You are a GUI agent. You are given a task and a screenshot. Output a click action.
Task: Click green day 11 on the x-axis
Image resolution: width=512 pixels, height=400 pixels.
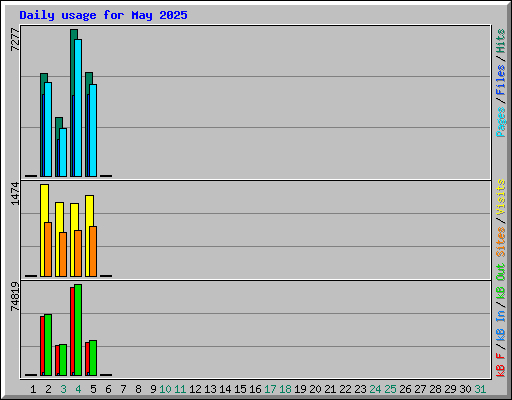click(x=180, y=389)
